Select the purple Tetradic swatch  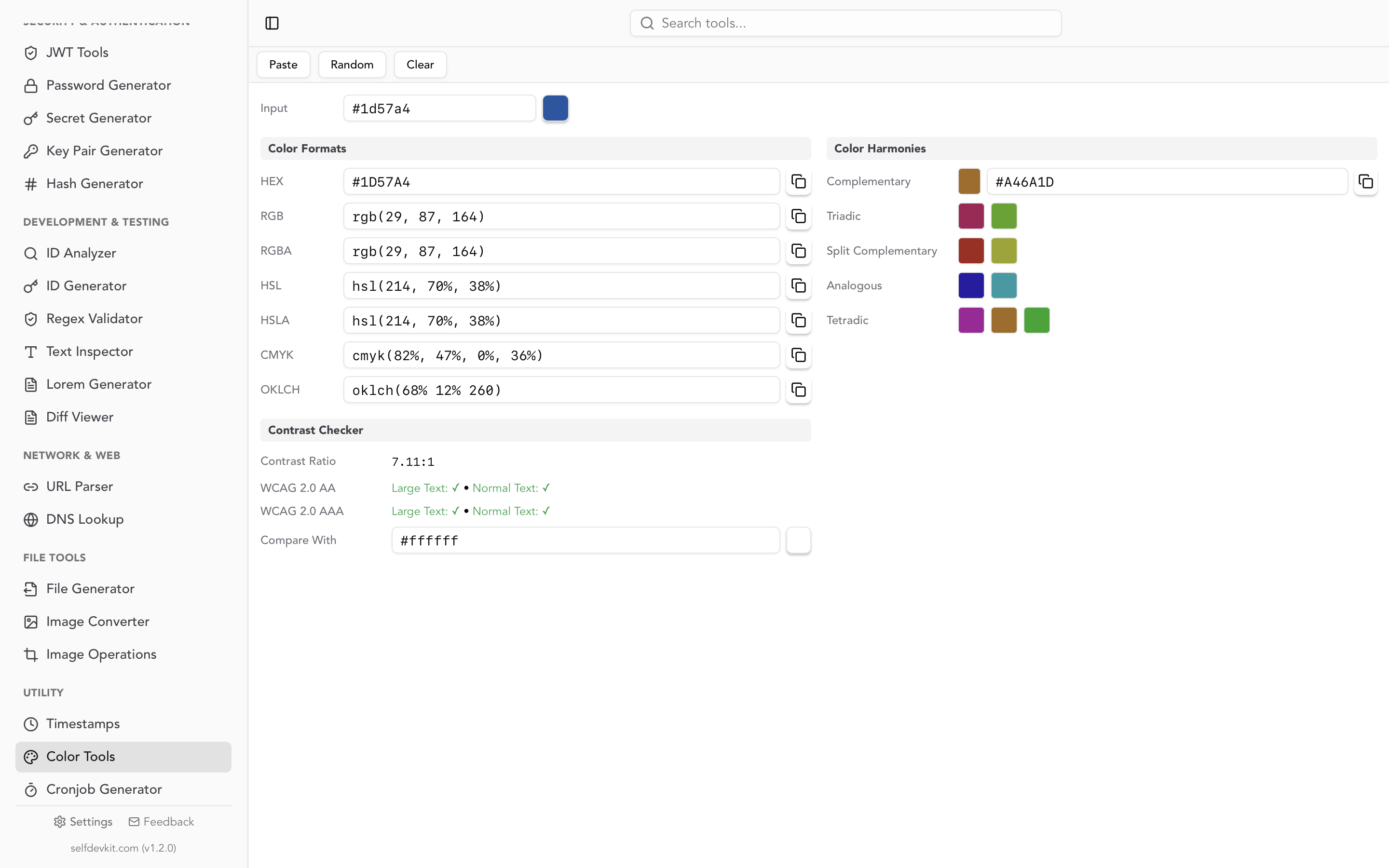[x=971, y=320]
